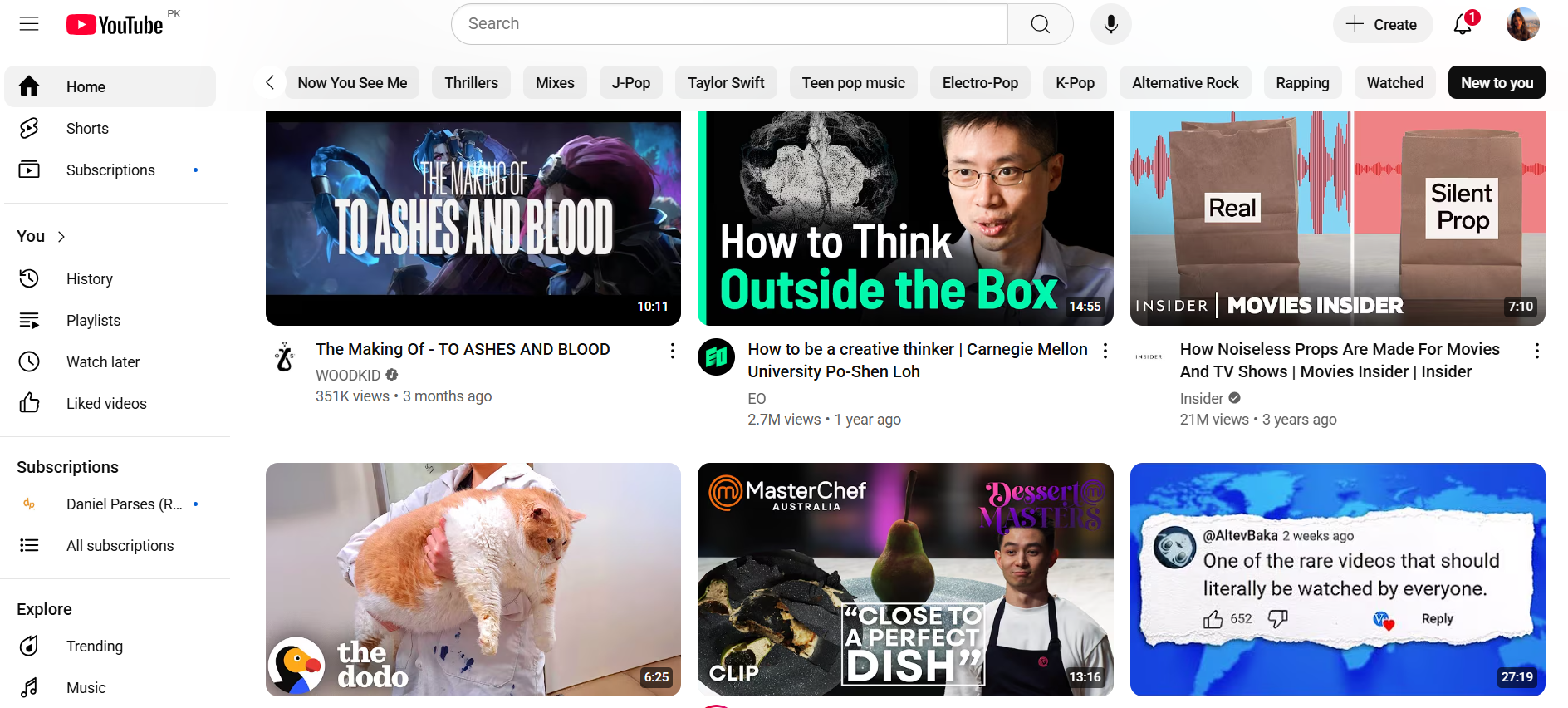Start voice search with the microphone
The height and width of the screenshot is (708, 1568).
(1110, 24)
